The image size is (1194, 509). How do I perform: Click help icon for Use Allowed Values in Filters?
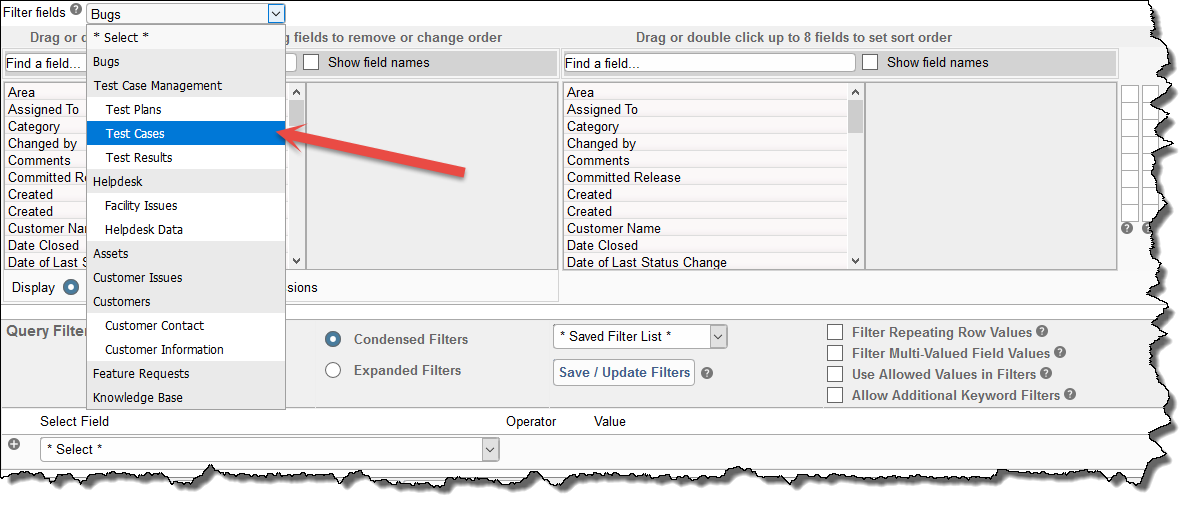pyautogui.click(x=1045, y=373)
